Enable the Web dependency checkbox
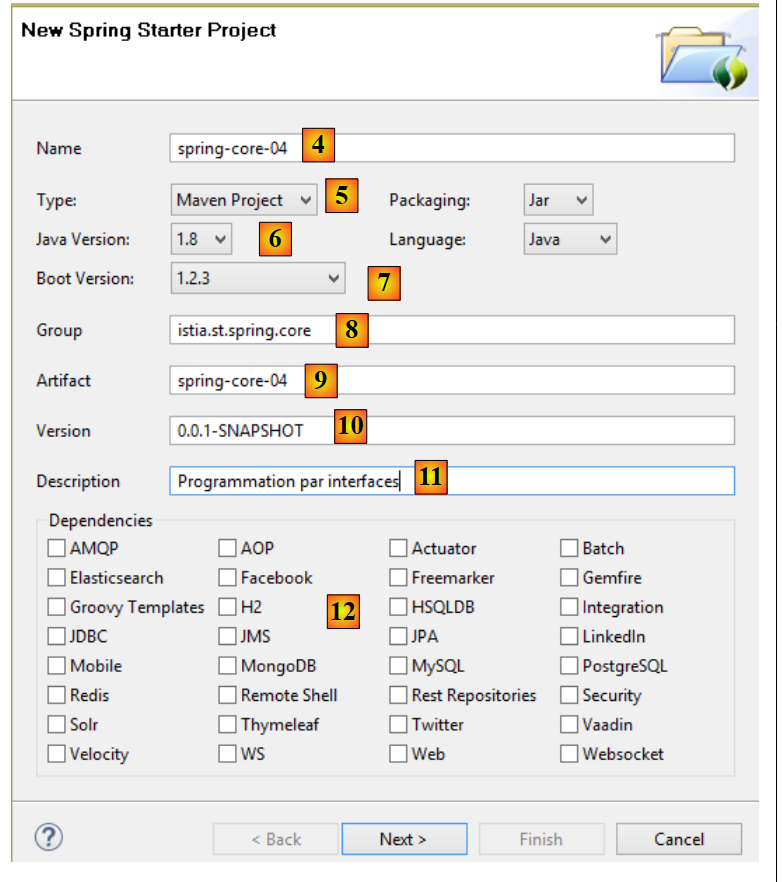782x882 pixels. (399, 754)
